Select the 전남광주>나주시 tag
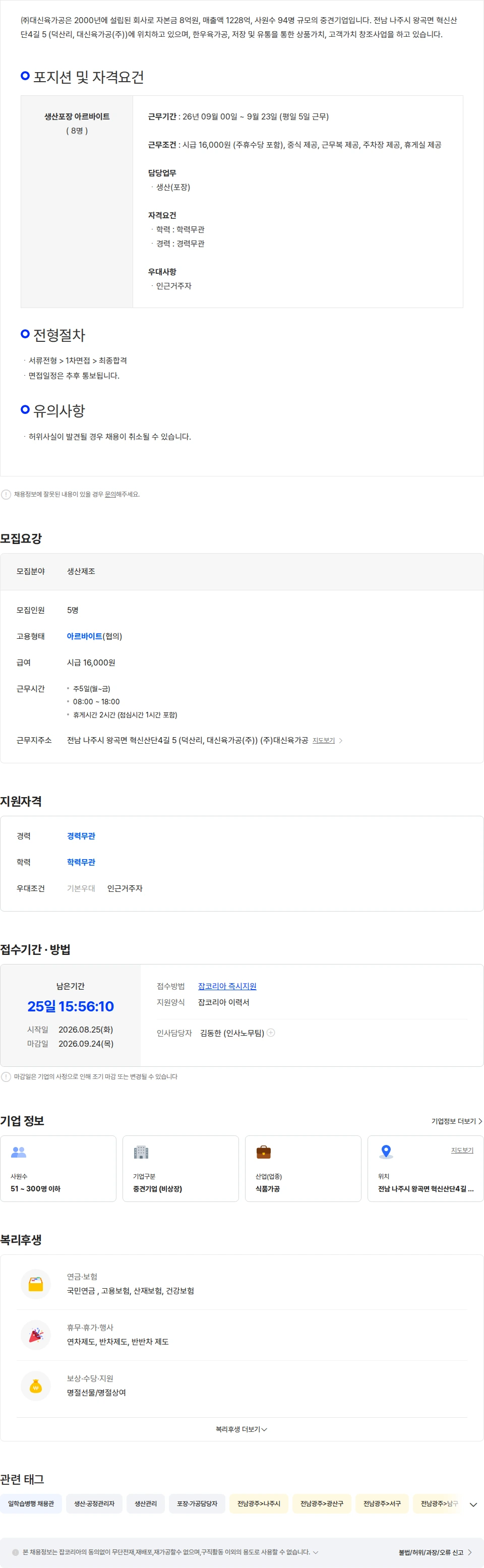 click(259, 1503)
